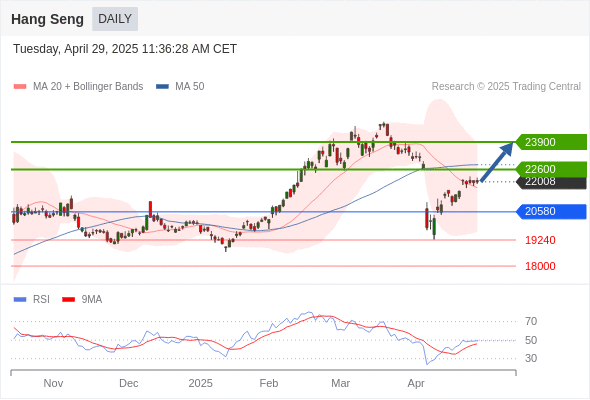Click the green 23900 resistance price tag
590x400 pixels.
point(551,142)
